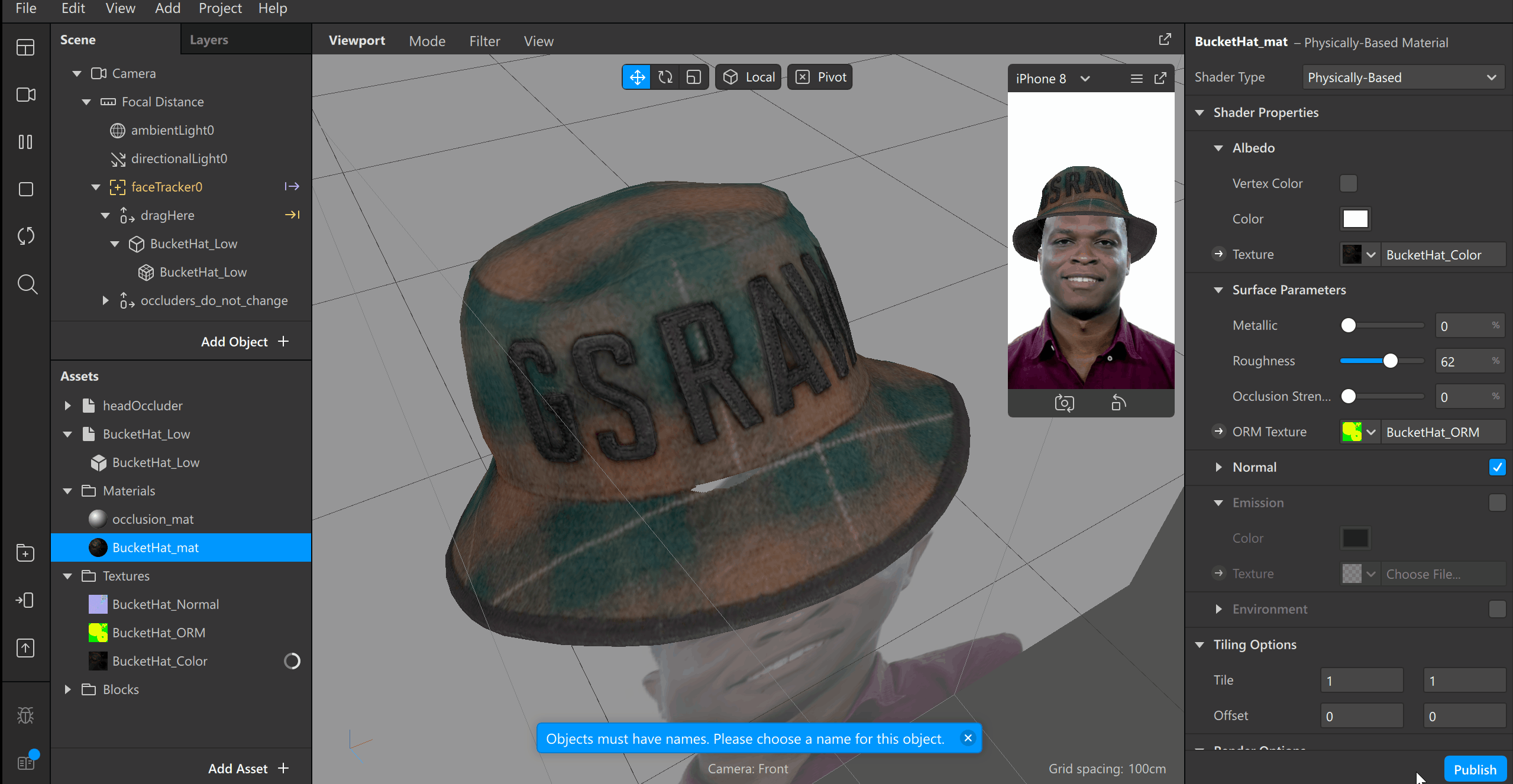This screenshot has width=1513, height=784.
Task: Toggle the Local coordinate mode button
Action: click(747, 76)
